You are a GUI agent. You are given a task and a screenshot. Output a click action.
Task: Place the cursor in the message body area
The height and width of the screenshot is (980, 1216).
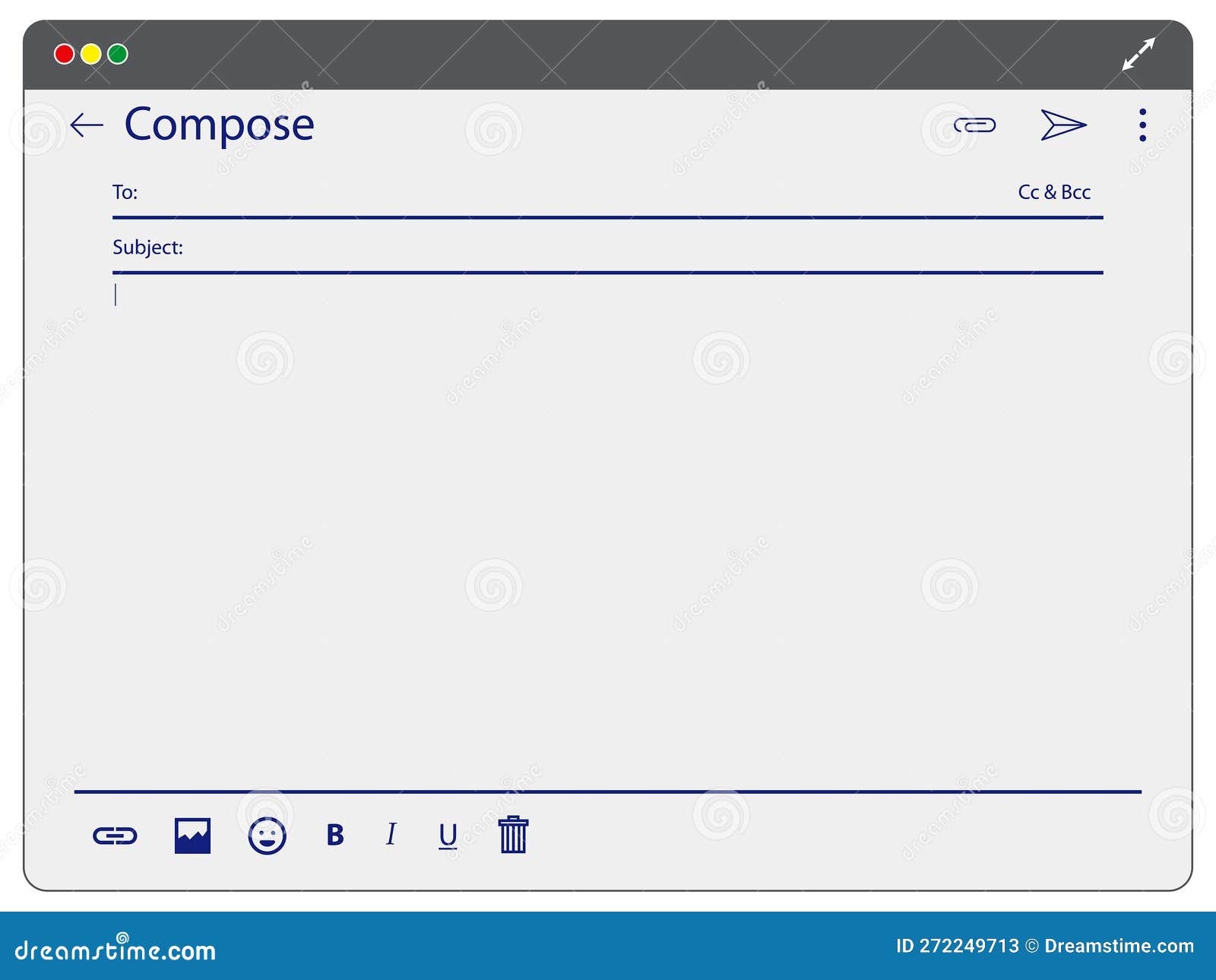tap(608, 532)
